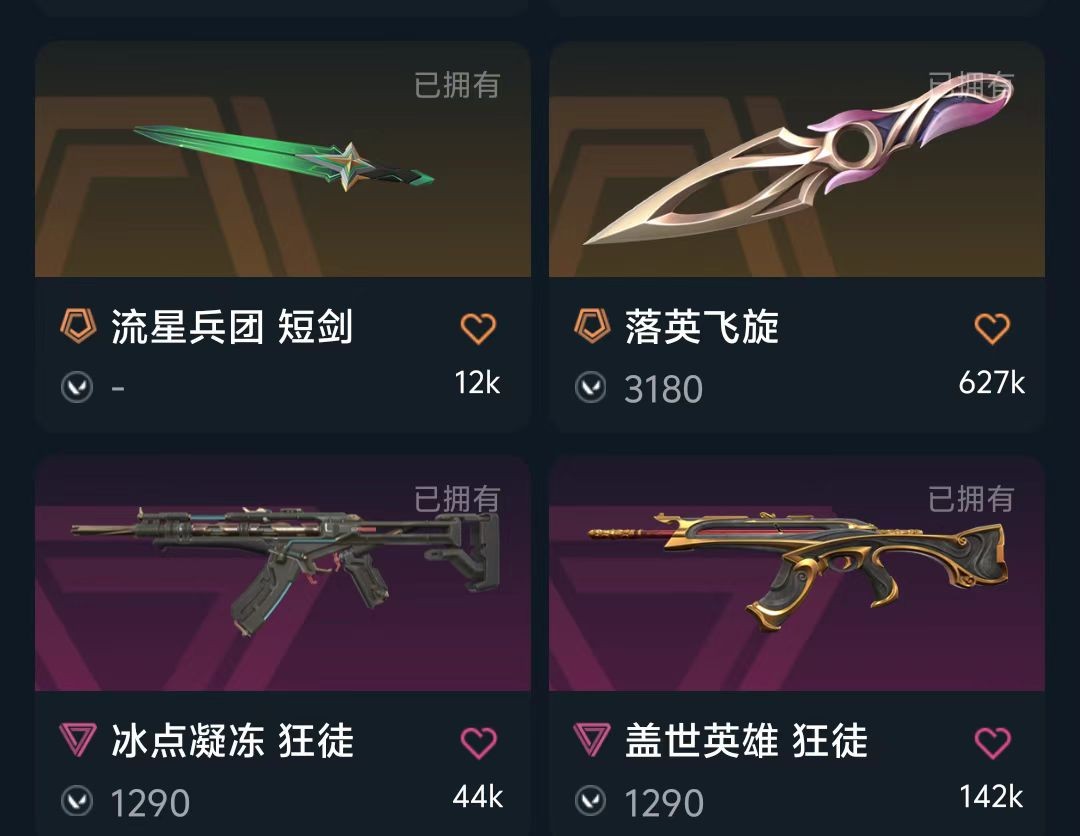Click VP currency icon under 流星兵团 短剑
1080x836 pixels.
[76, 387]
